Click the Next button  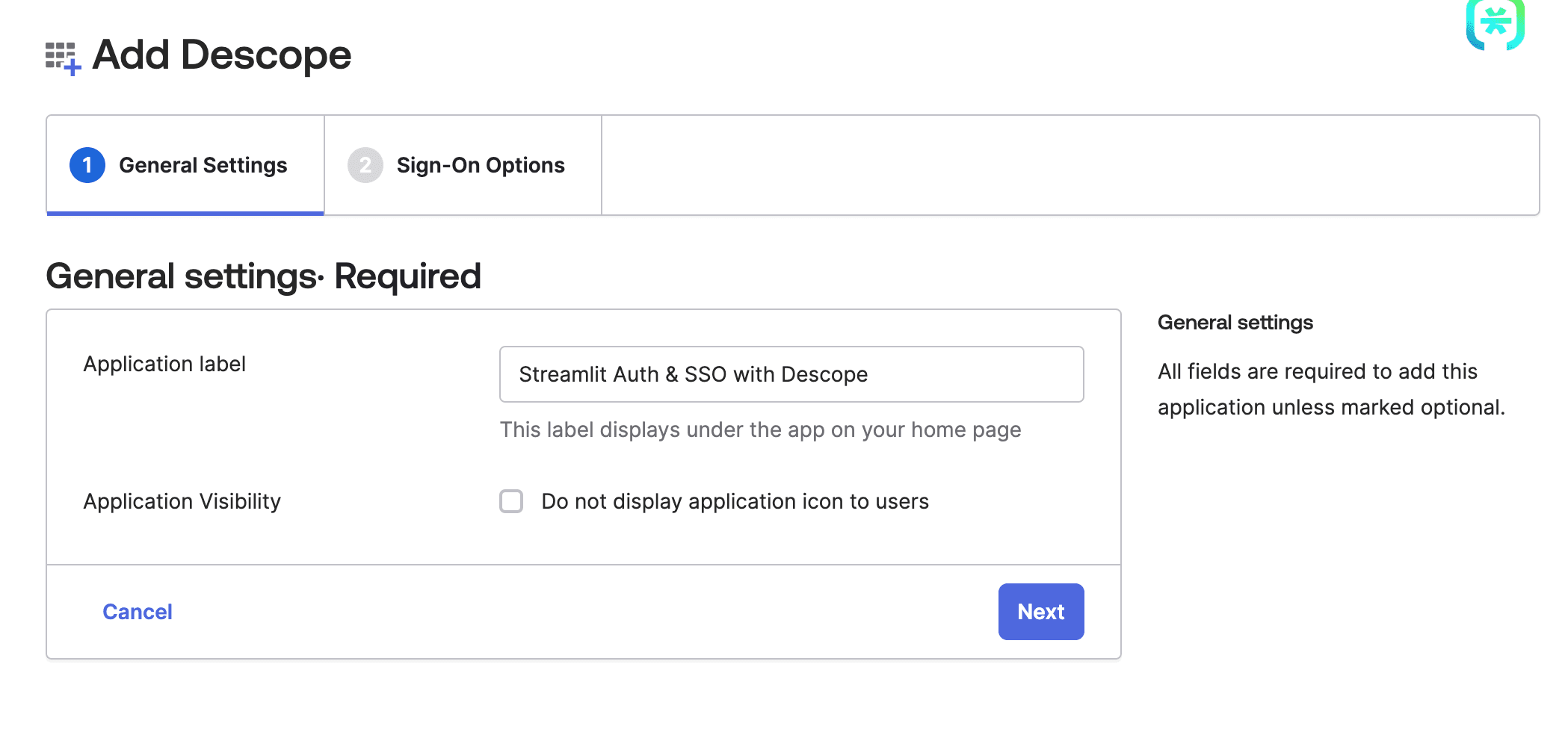click(x=1041, y=612)
